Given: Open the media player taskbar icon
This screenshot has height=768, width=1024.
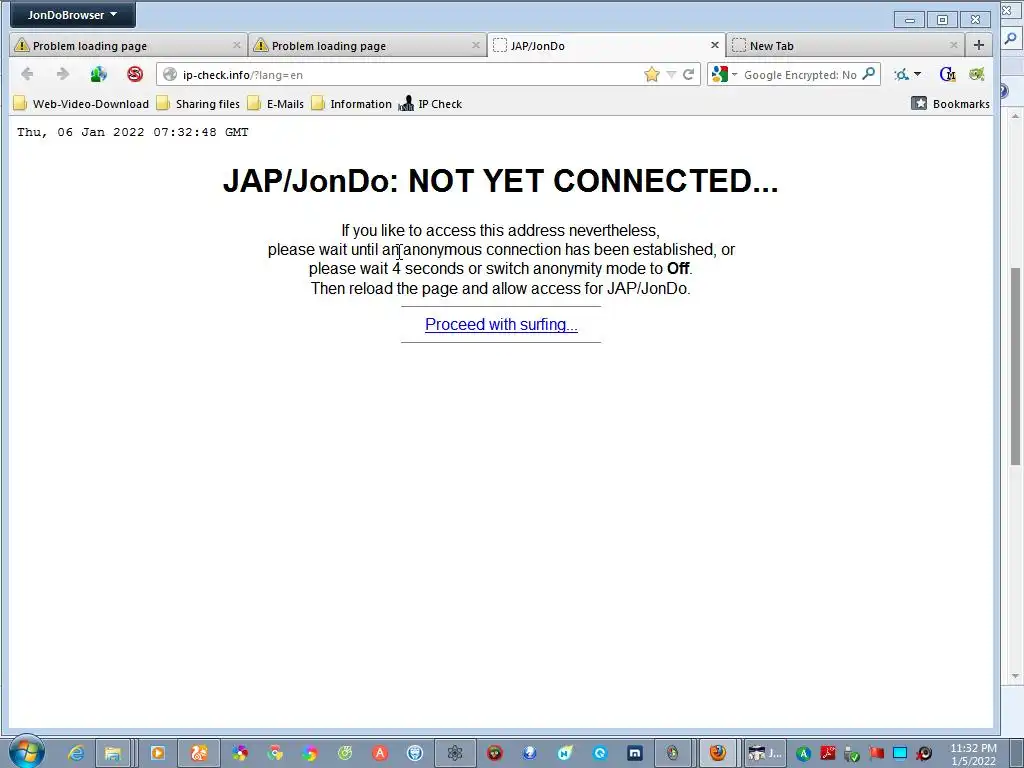Looking at the screenshot, I should 157,753.
